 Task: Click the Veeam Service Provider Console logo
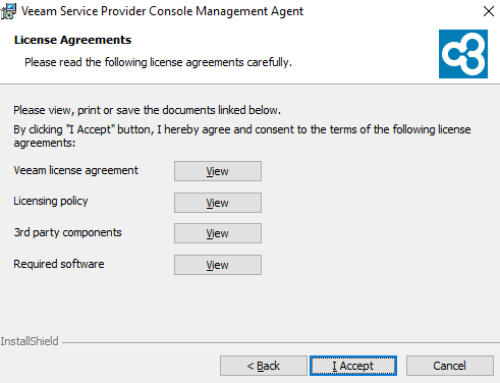point(463,54)
